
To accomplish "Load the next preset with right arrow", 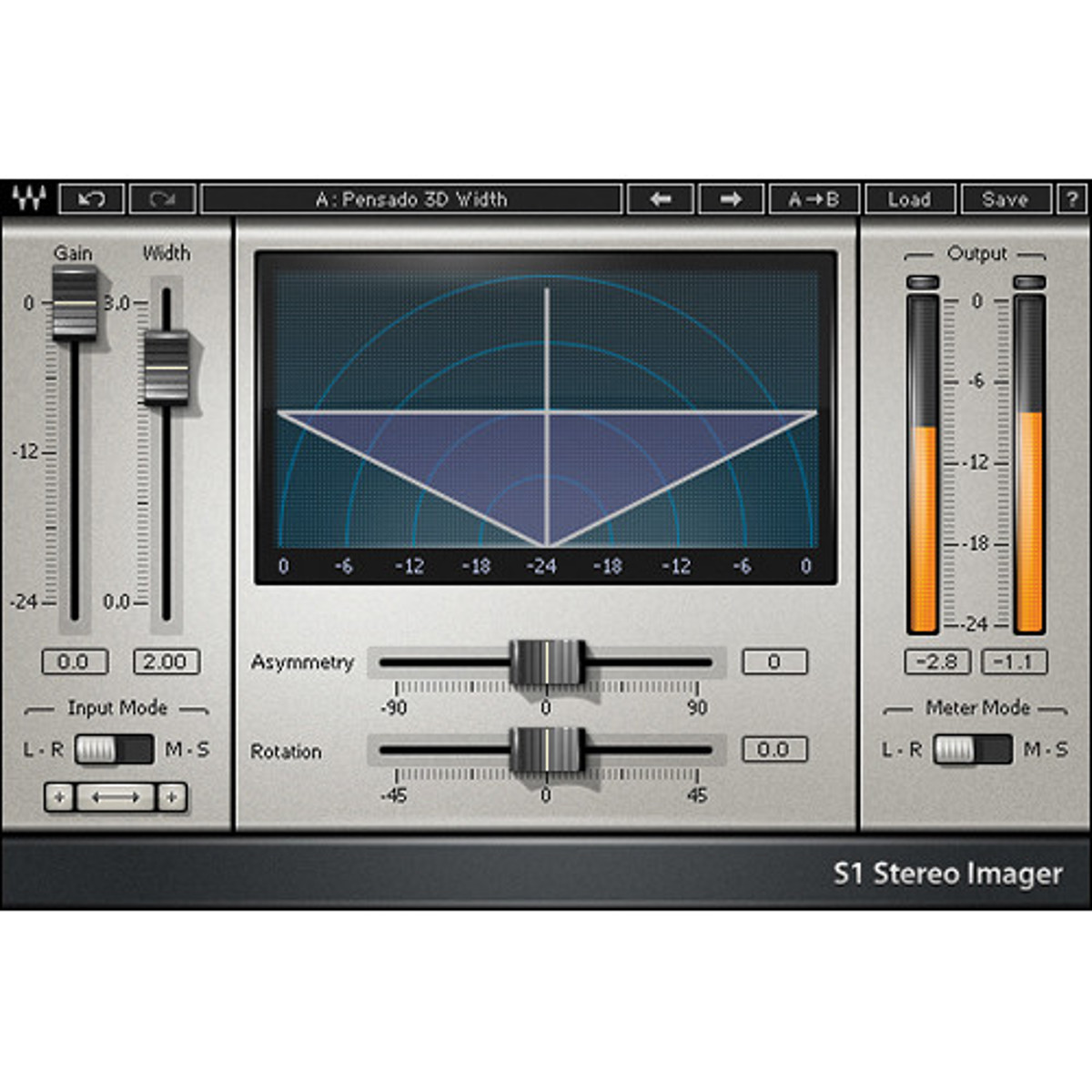I will pos(731,198).
